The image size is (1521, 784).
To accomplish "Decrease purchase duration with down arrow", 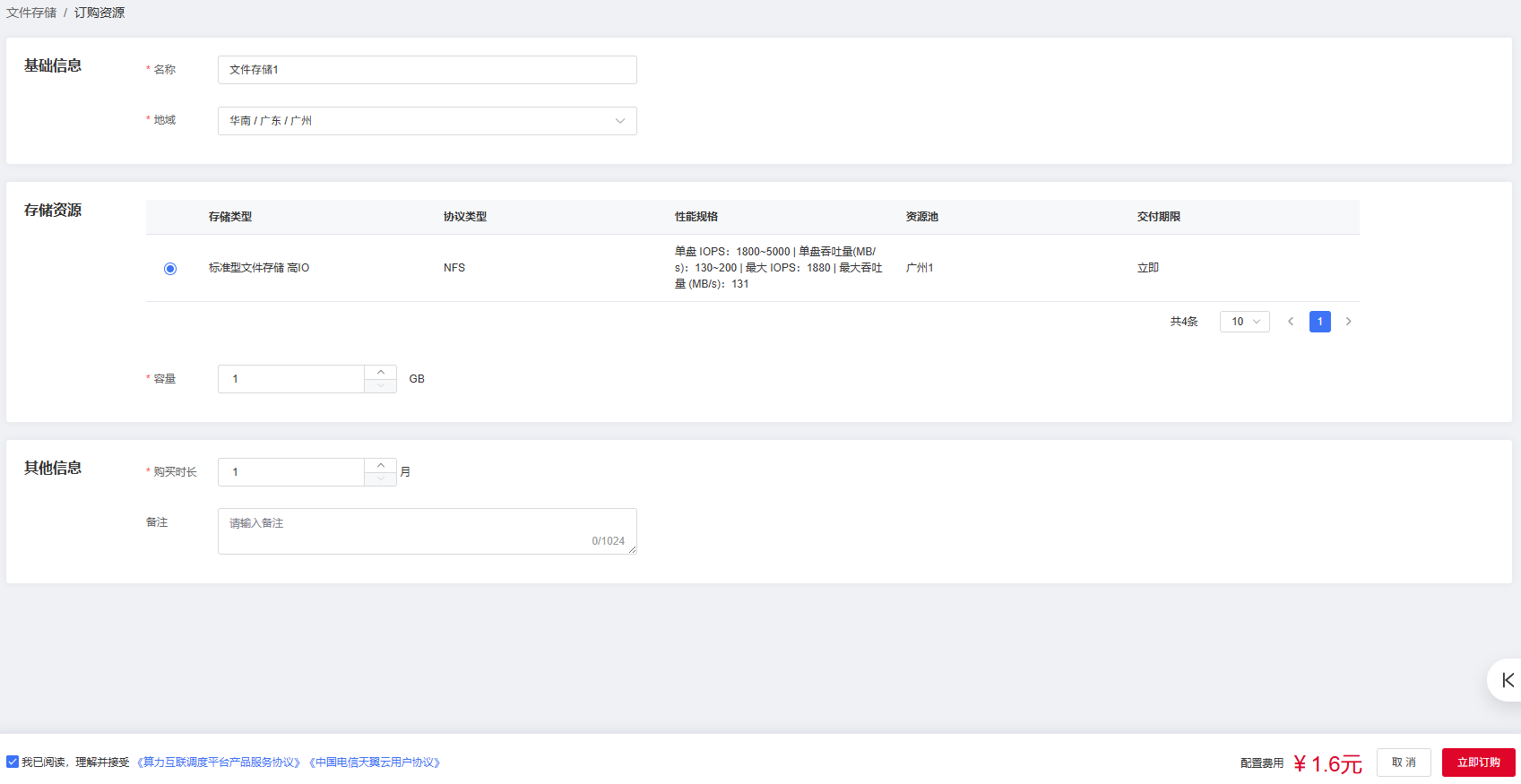I will [x=381, y=479].
